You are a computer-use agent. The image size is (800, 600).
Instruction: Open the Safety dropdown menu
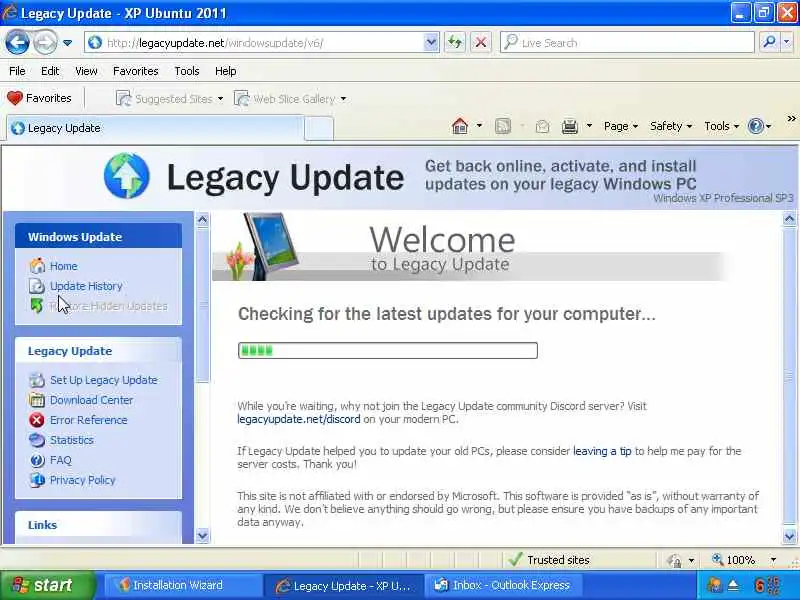point(671,126)
